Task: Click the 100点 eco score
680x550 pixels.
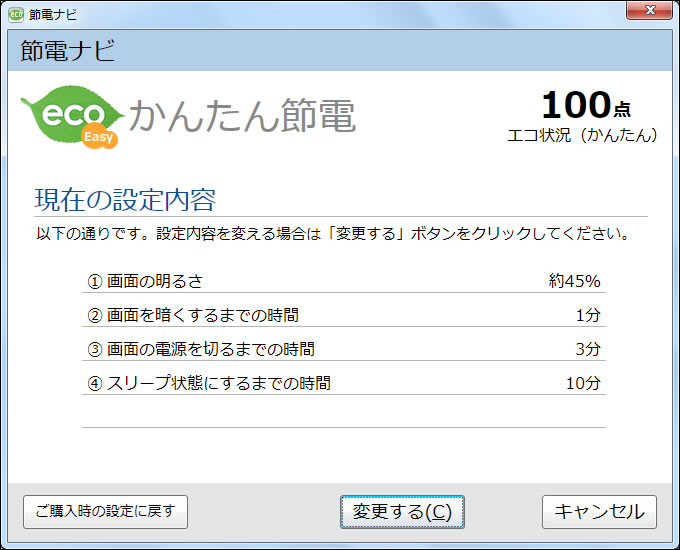Action: click(586, 105)
